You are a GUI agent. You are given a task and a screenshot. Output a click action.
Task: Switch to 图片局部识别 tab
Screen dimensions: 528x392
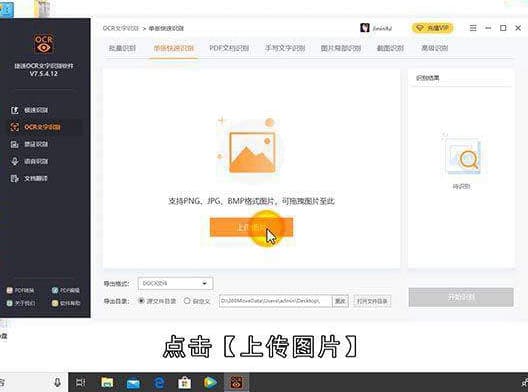pyautogui.click(x=341, y=48)
